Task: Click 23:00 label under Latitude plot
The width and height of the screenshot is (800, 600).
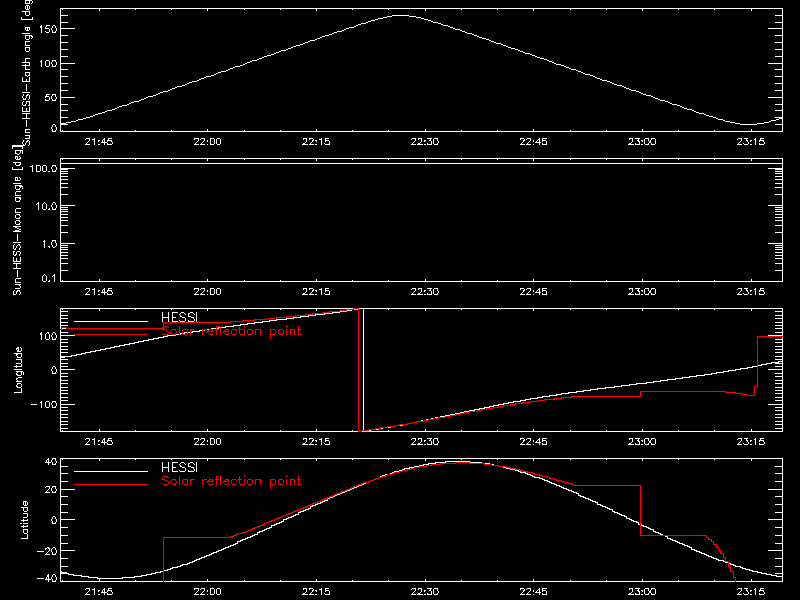Action: 642,592
